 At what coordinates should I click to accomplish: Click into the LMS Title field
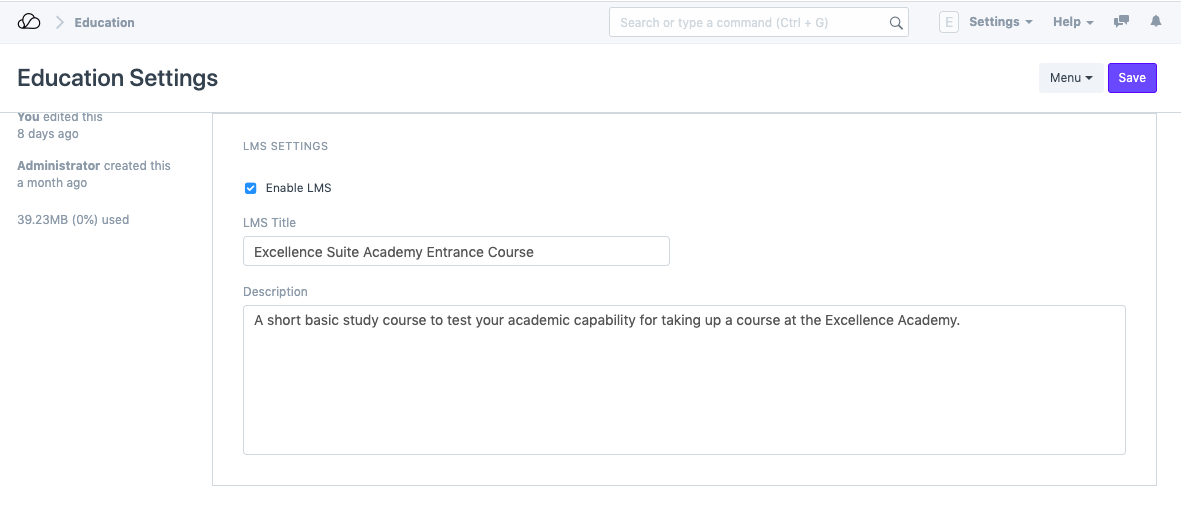pyautogui.click(x=456, y=252)
